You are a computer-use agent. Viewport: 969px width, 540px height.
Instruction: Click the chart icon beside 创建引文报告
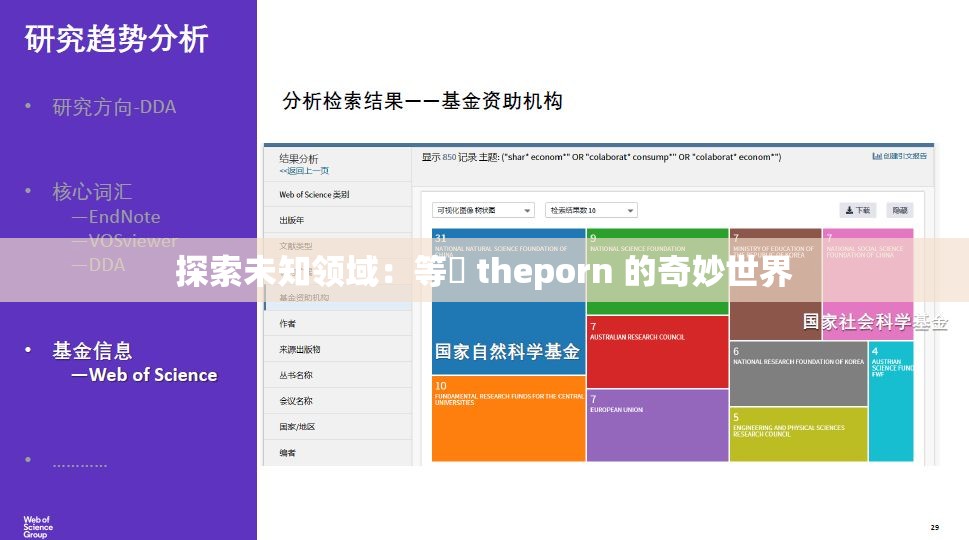(x=876, y=156)
